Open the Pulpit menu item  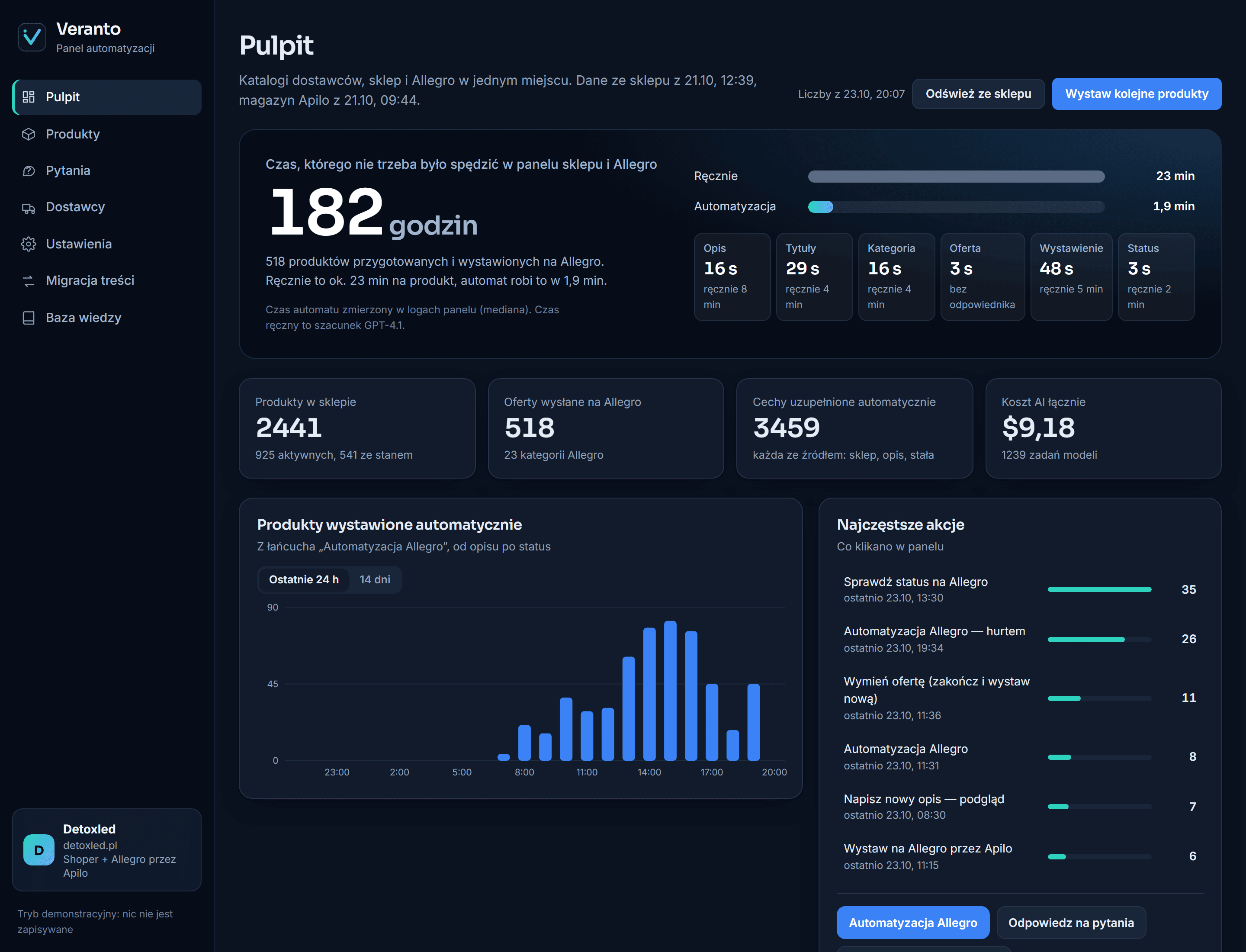(106, 97)
